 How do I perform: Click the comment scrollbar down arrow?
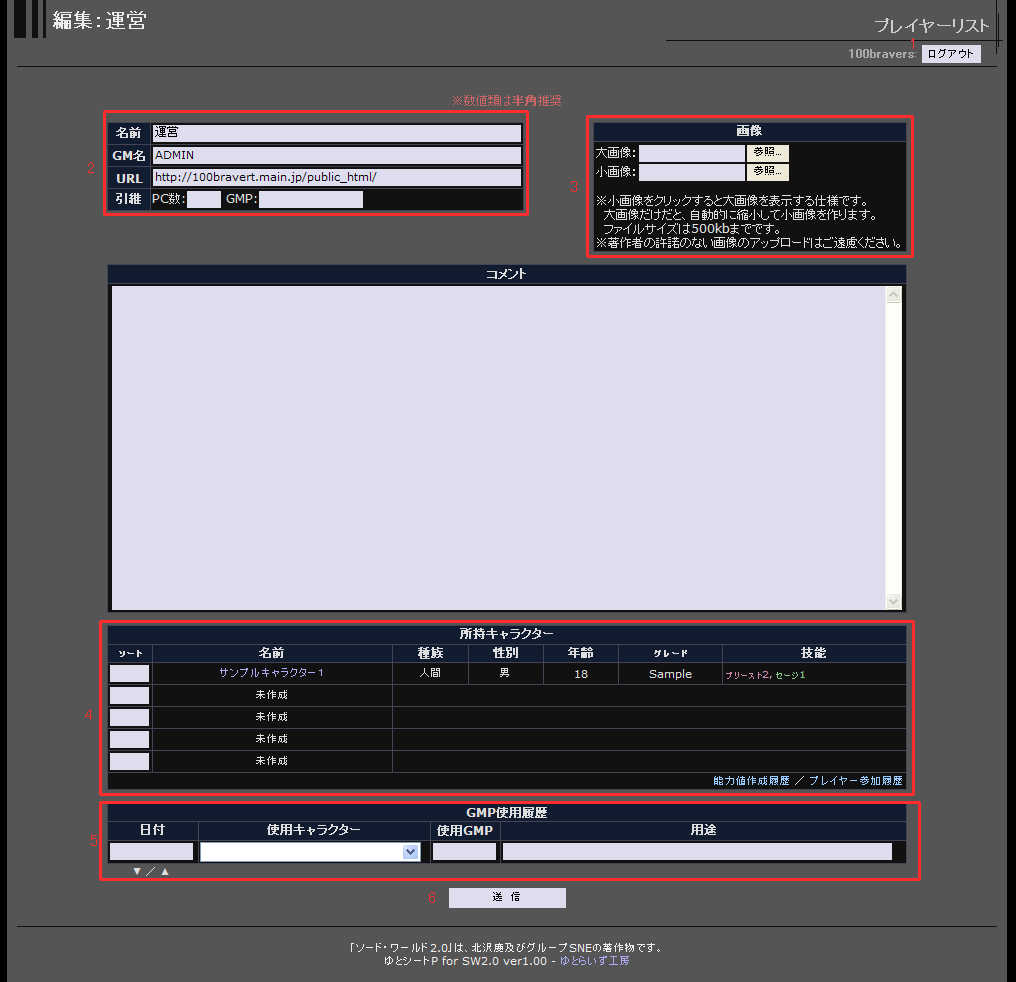[x=893, y=601]
